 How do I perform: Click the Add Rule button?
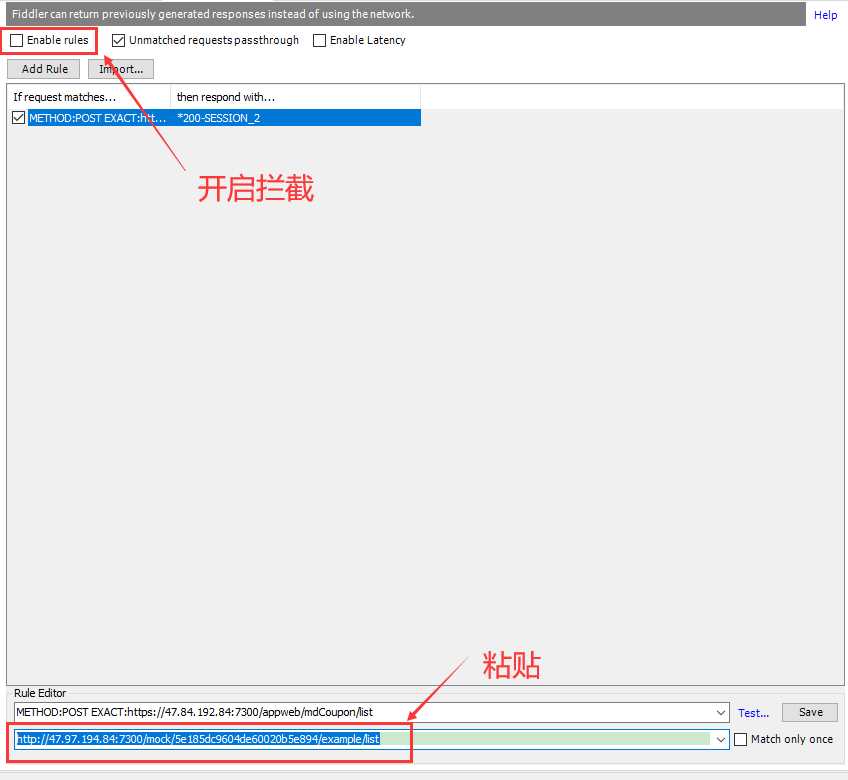pyautogui.click(x=44, y=69)
